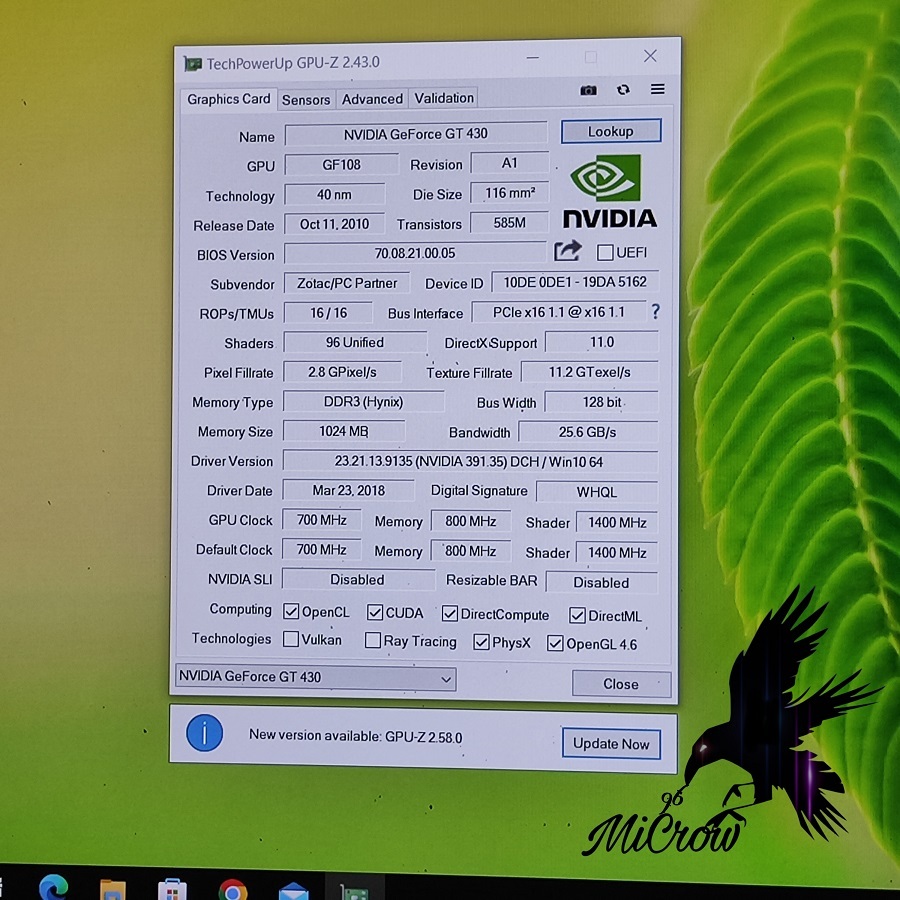Switch to the Sensors tab
Viewport: 900px width, 900px height.
click(x=306, y=99)
